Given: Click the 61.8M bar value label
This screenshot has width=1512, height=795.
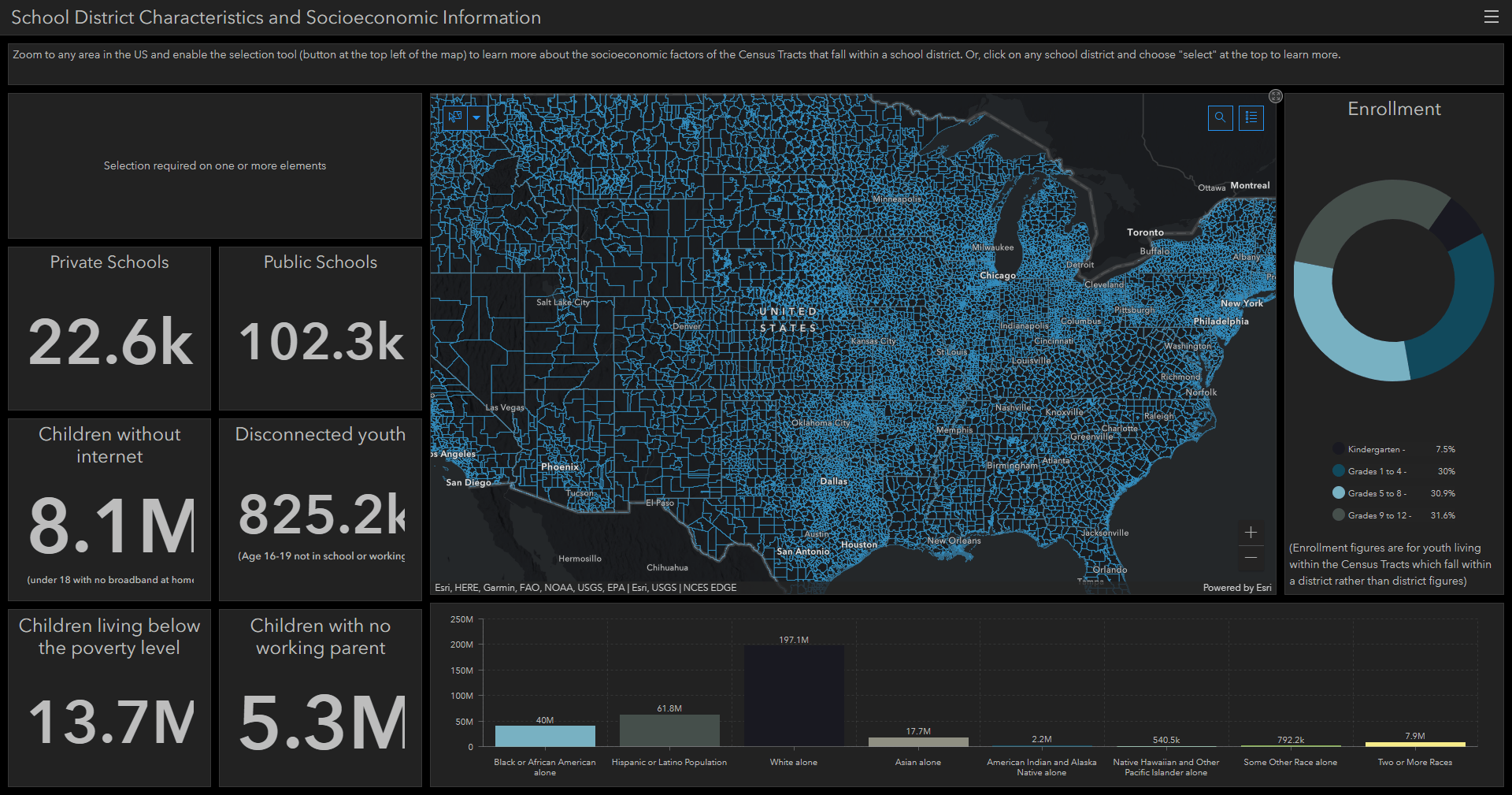Looking at the screenshot, I should (x=669, y=708).
